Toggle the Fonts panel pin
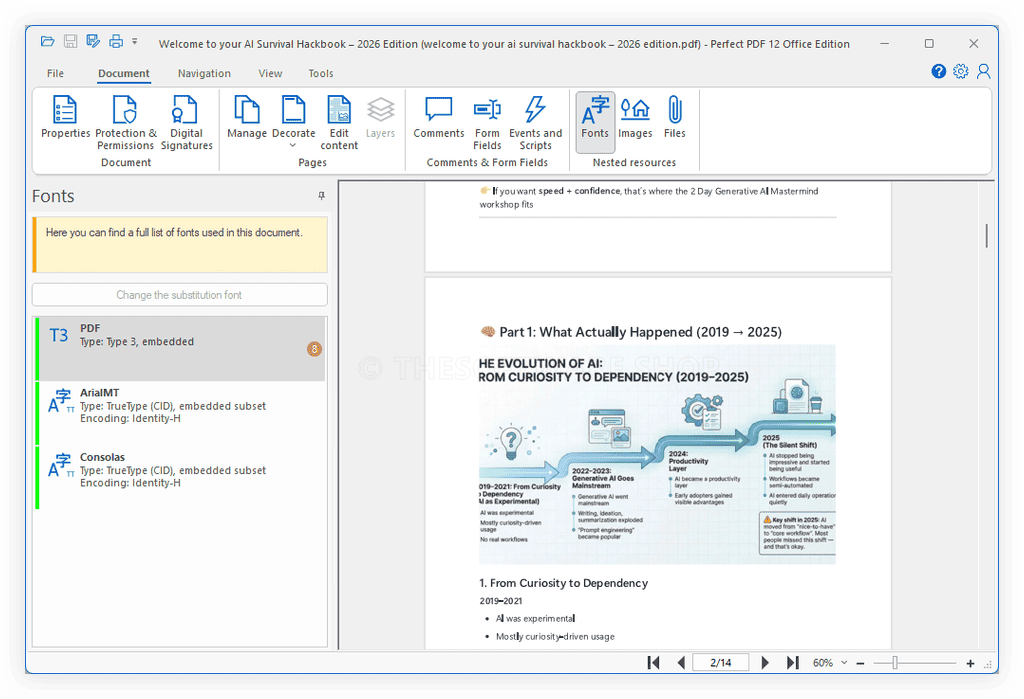Screen dimensions: 1024x699 tap(320, 196)
